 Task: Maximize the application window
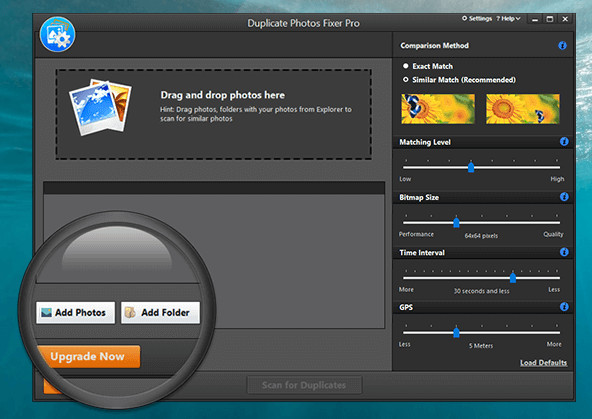pyautogui.click(x=550, y=19)
